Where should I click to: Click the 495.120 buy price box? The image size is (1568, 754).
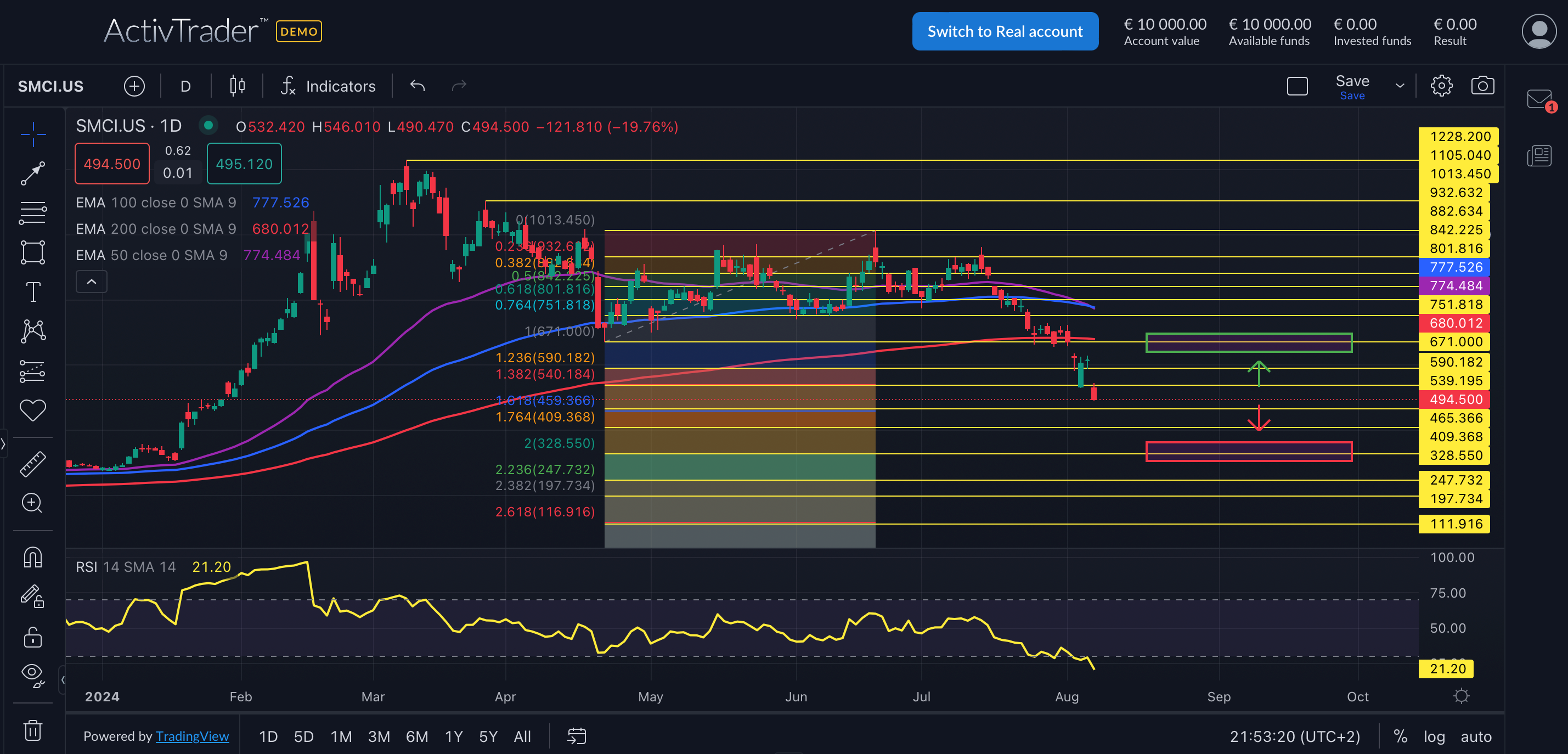coord(244,164)
